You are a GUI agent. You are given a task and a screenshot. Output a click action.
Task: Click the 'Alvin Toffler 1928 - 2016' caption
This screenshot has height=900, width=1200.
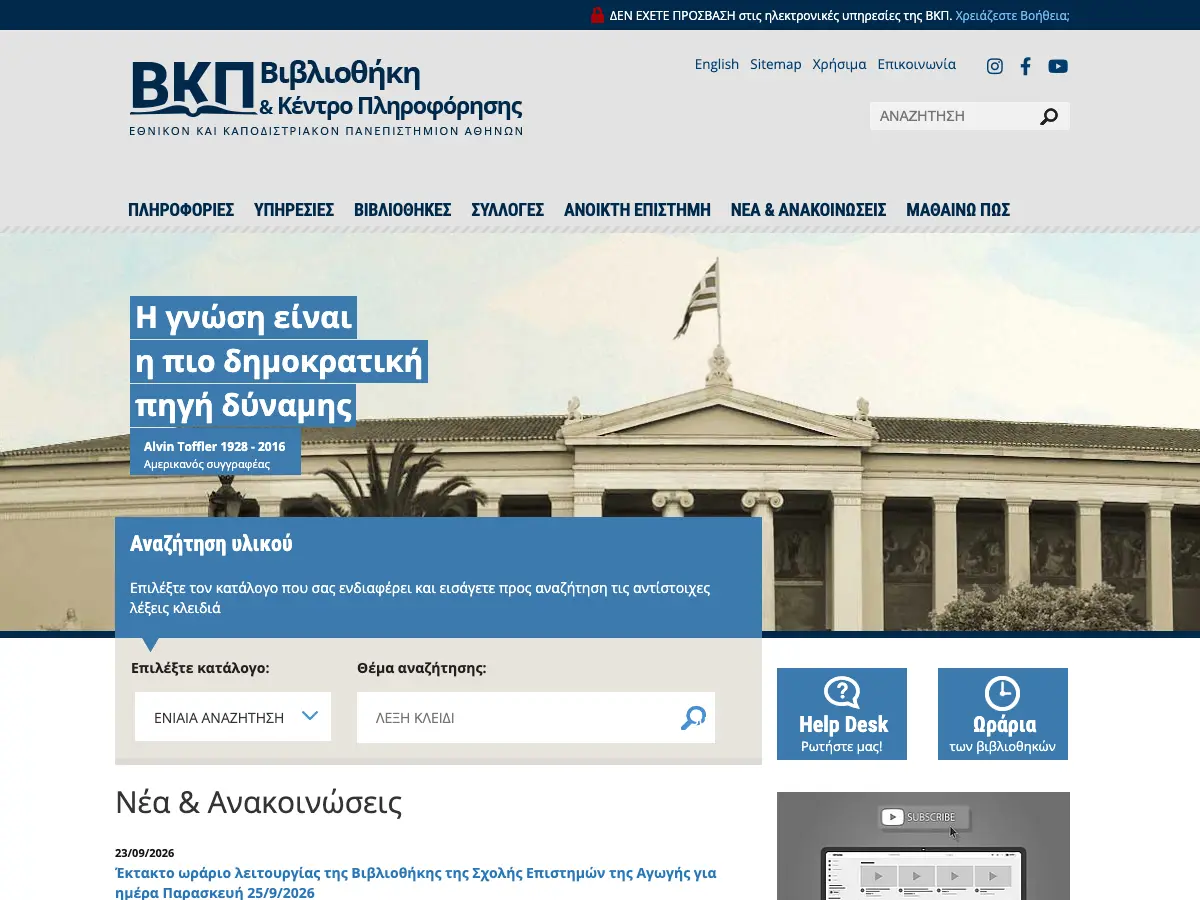(x=214, y=446)
